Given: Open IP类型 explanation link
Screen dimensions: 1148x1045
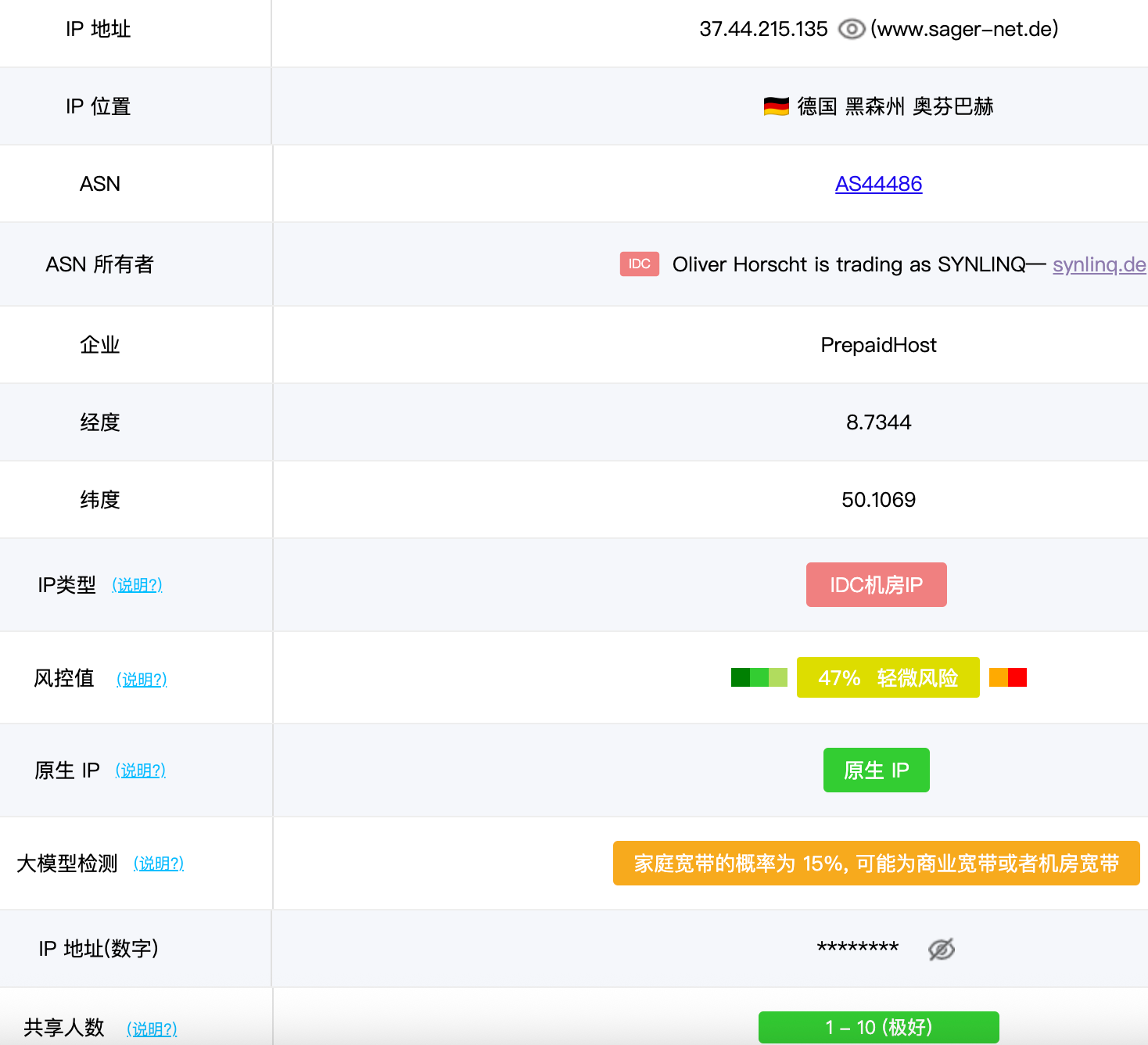Looking at the screenshot, I should (137, 585).
